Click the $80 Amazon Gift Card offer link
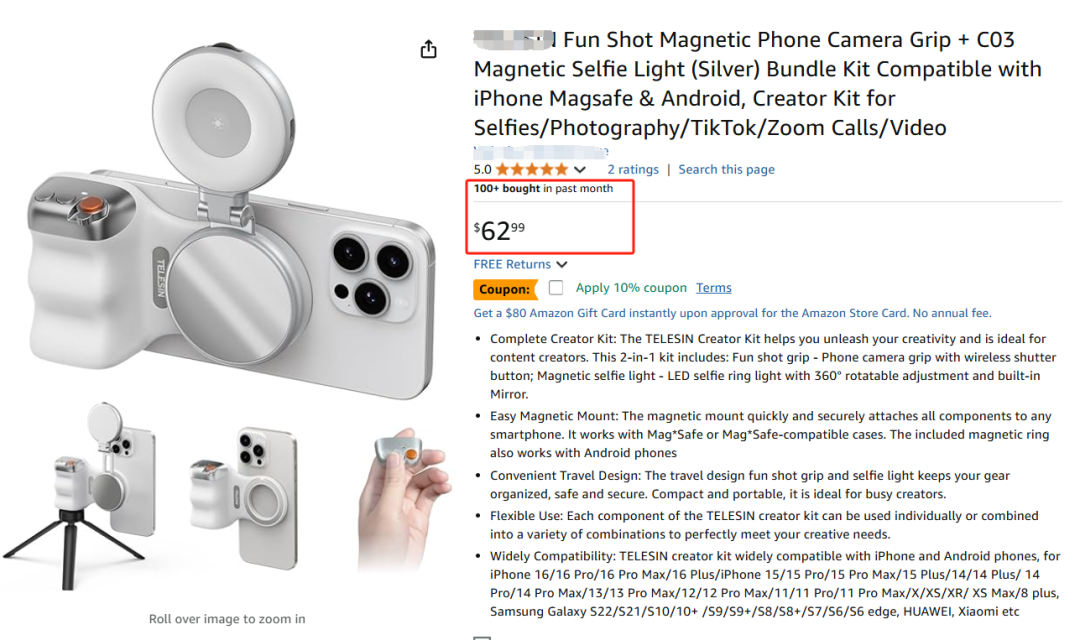 click(x=732, y=313)
